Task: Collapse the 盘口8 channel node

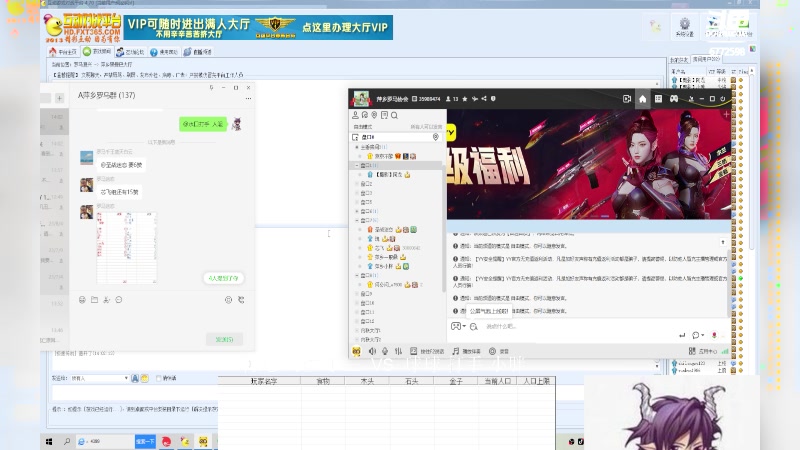Action: (357, 276)
